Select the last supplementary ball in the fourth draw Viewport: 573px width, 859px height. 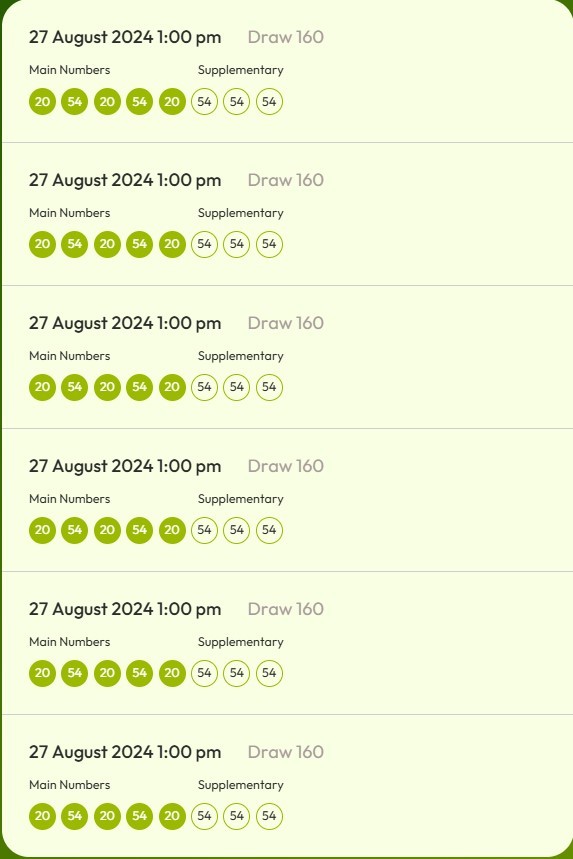click(269, 530)
